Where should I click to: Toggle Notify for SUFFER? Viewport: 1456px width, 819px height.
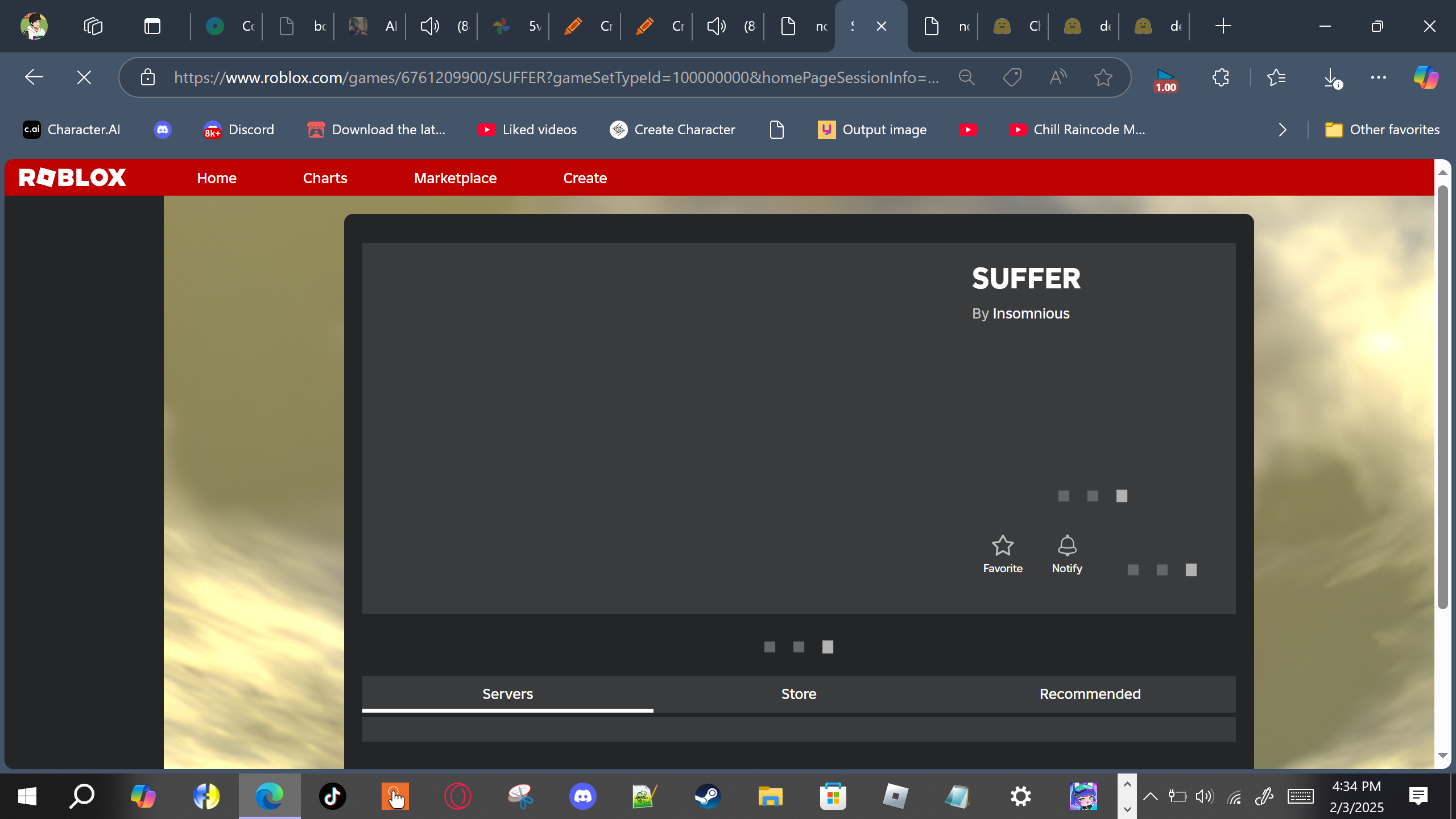[1067, 554]
